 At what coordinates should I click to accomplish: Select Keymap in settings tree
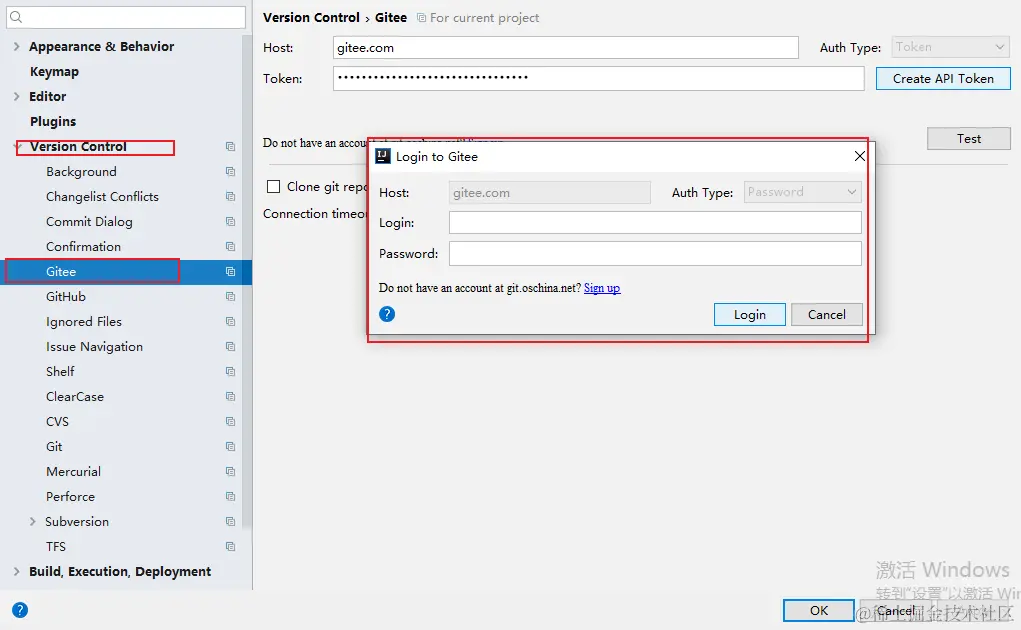click(54, 72)
